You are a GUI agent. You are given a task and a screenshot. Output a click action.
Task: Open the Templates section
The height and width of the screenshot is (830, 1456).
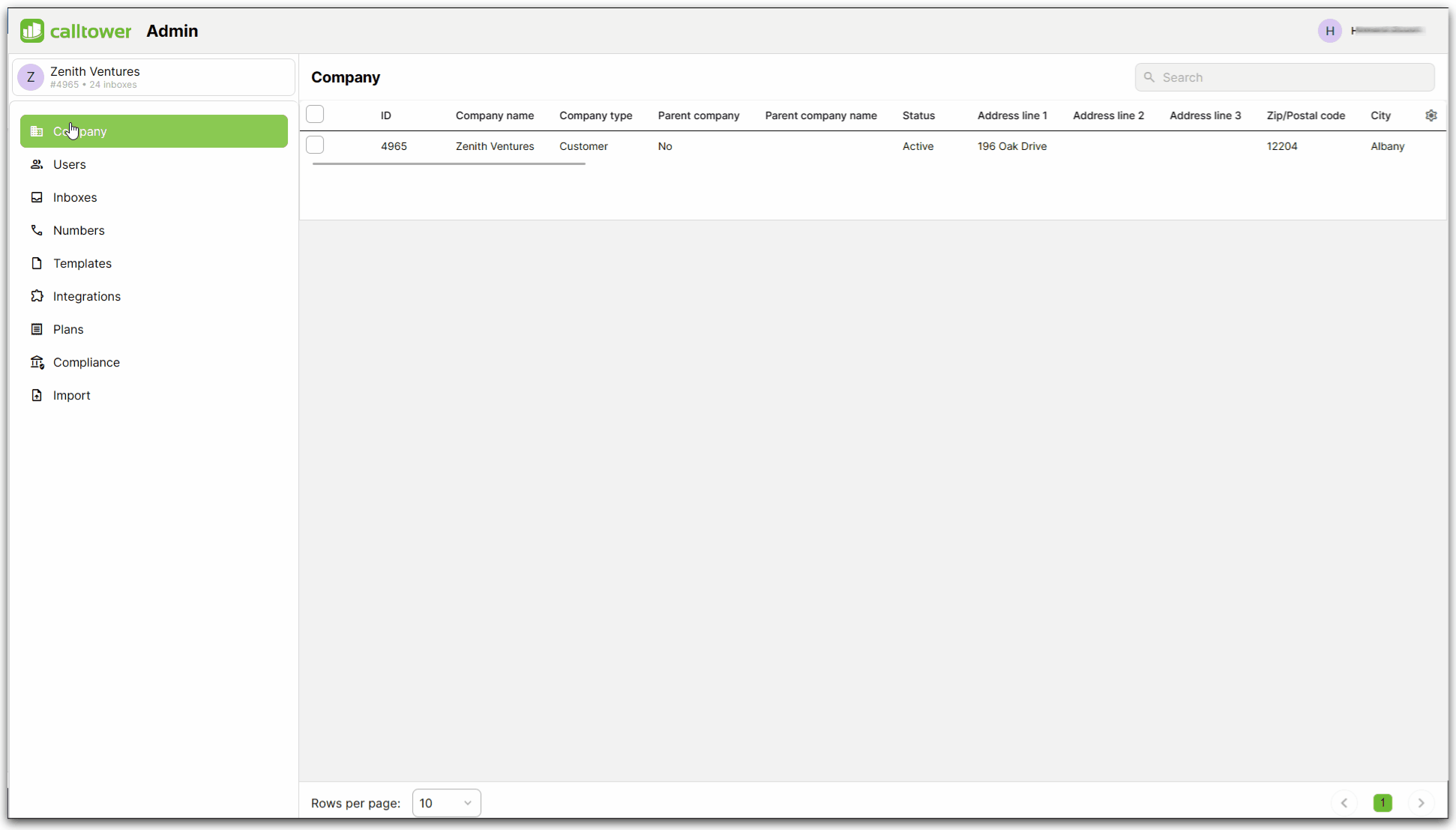coord(82,263)
